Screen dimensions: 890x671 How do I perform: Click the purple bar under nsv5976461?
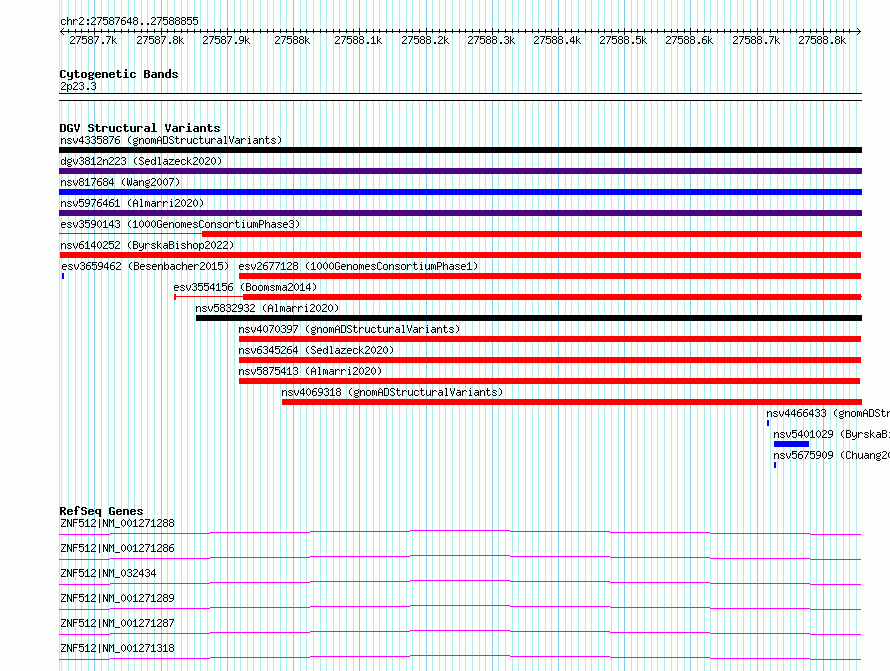460,213
